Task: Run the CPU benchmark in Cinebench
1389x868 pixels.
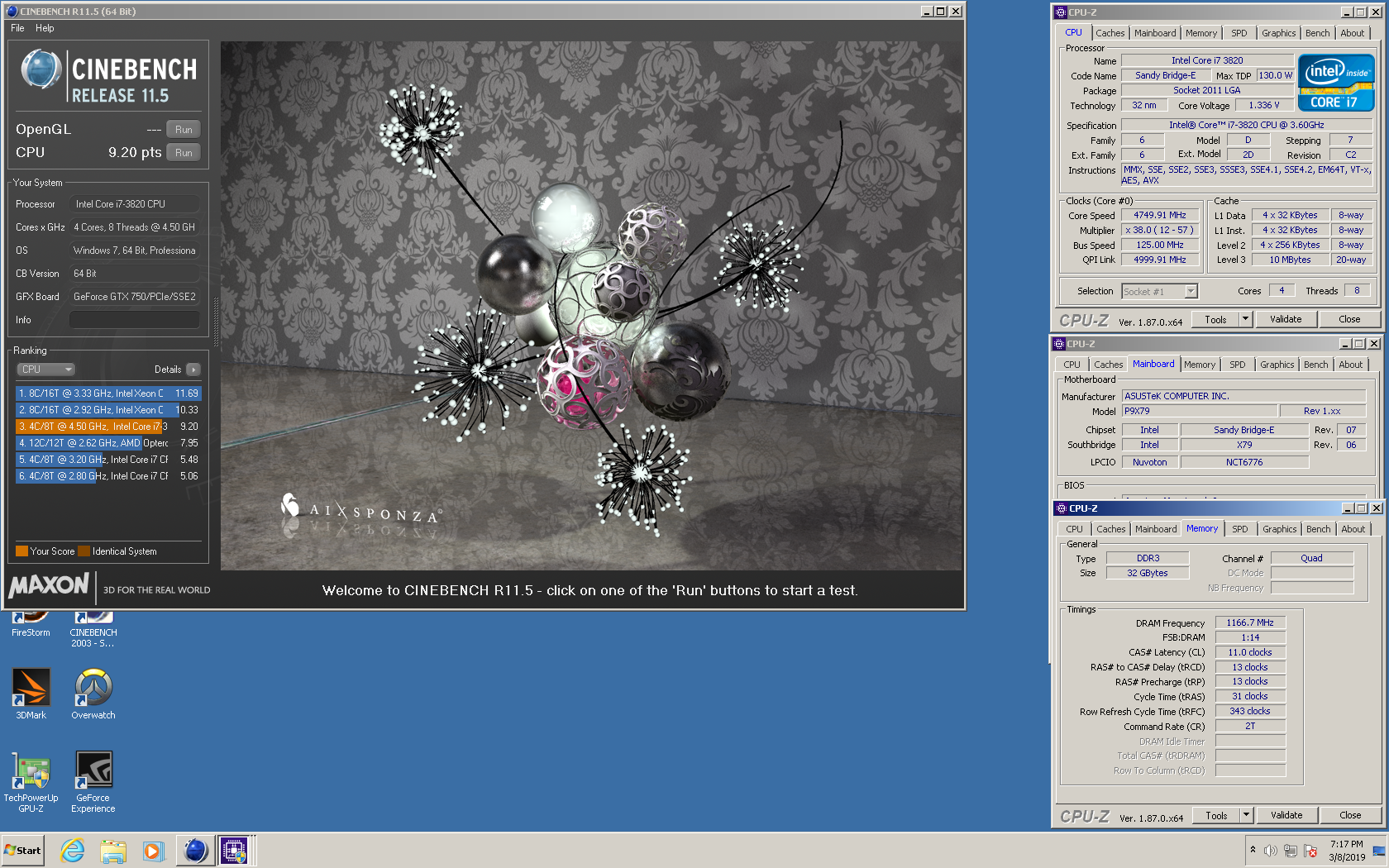Action: pyautogui.click(x=184, y=153)
